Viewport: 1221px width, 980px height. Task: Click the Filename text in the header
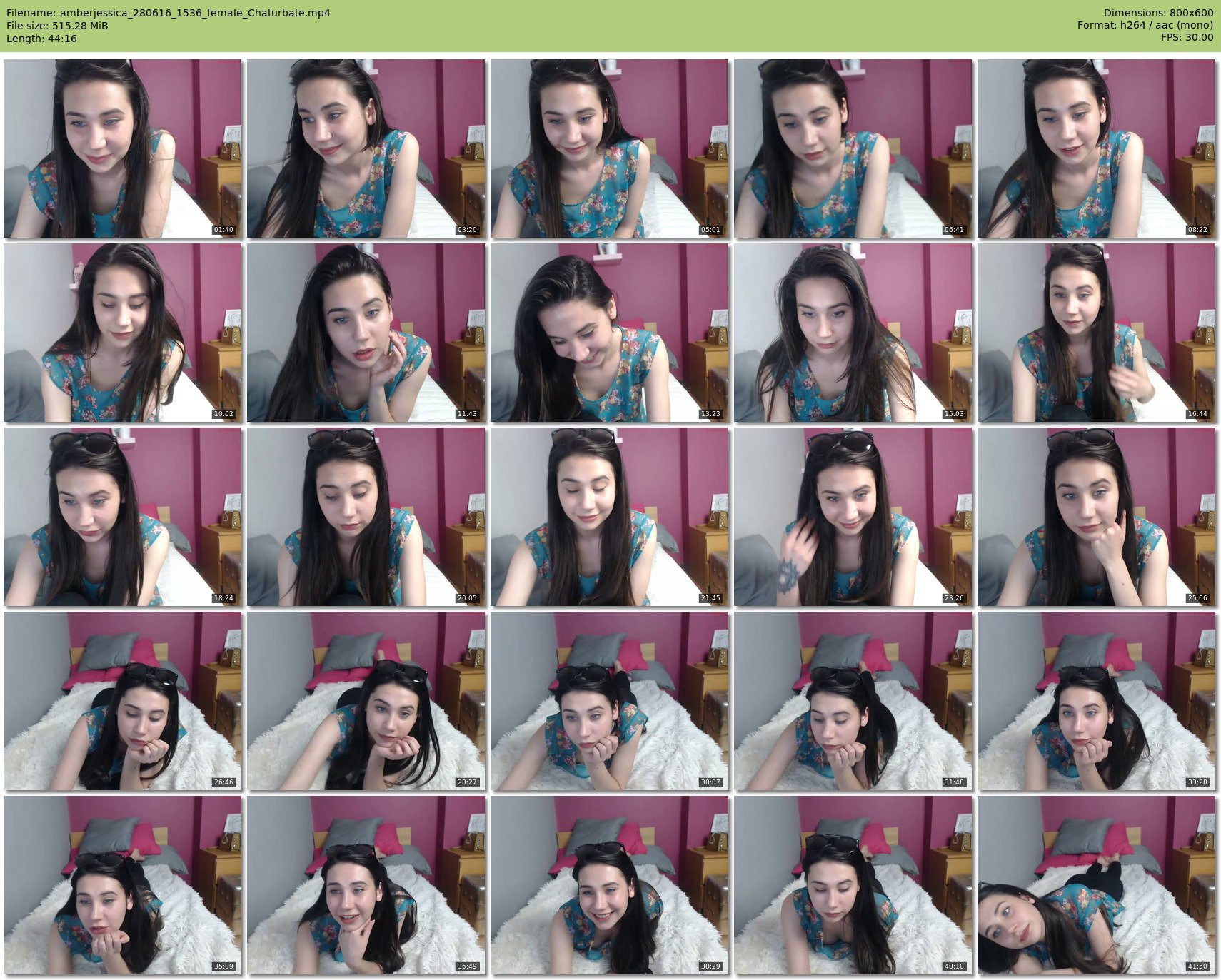(169, 13)
